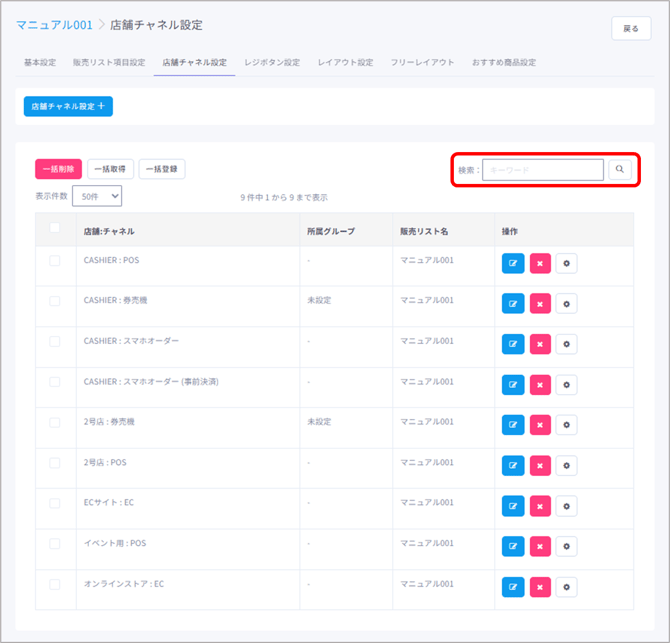670x643 pixels.
Task: Check the CASHIER : POS row checkbox
Action: 55,261
